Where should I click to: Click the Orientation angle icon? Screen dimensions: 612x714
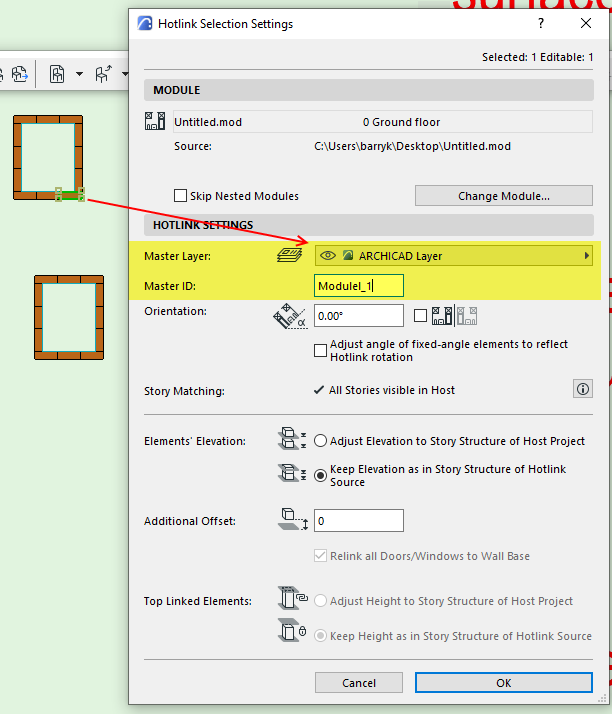coord(289,316)
